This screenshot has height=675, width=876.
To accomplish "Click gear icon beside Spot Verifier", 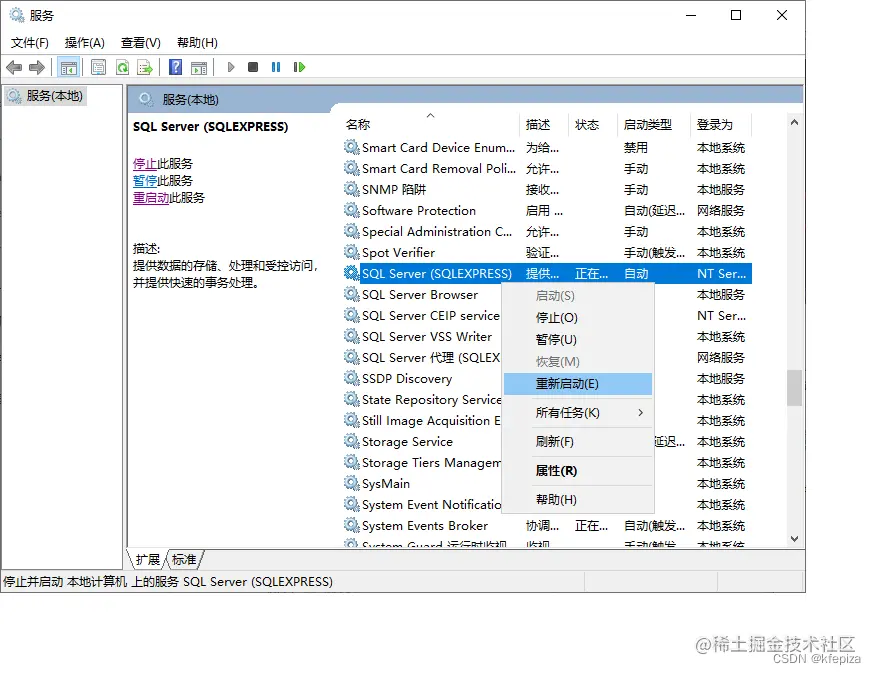I will point(351,253).
